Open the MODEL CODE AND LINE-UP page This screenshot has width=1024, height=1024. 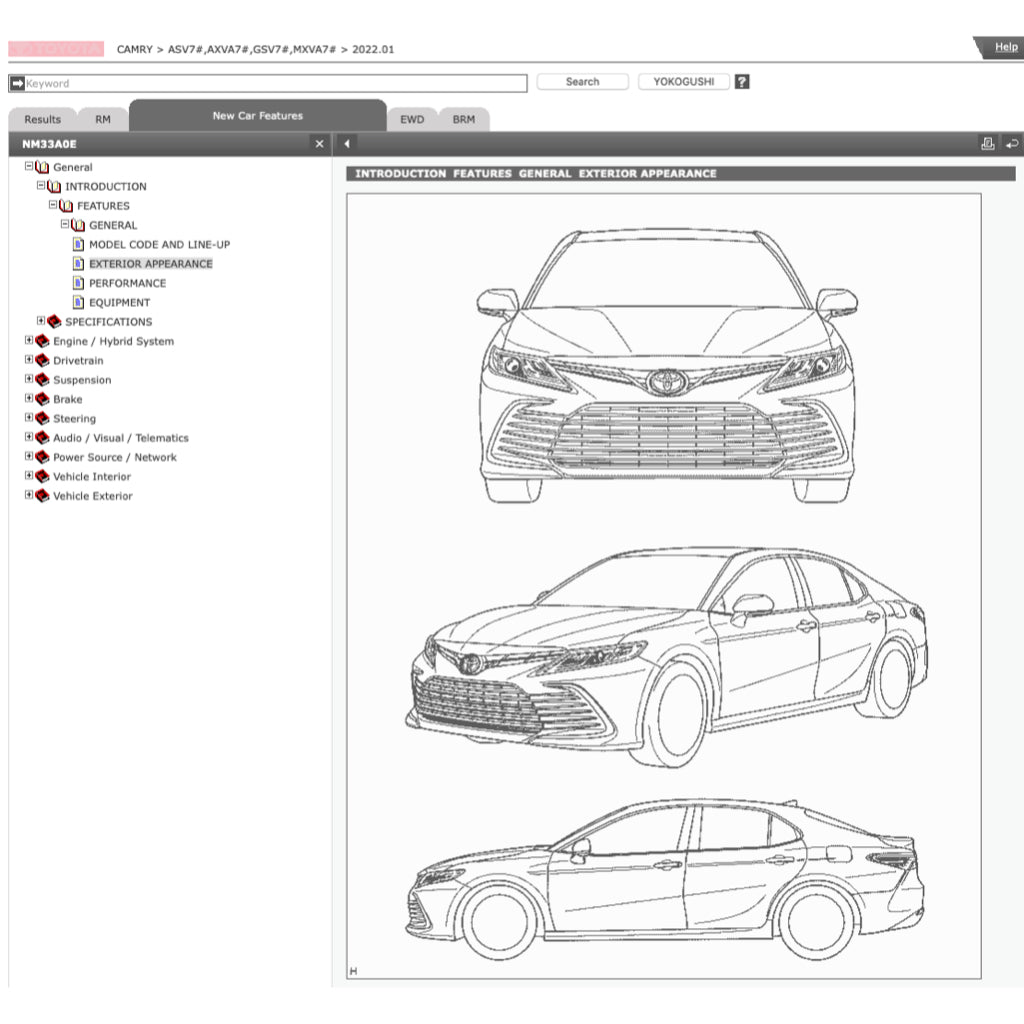click(x=159, y=244)
